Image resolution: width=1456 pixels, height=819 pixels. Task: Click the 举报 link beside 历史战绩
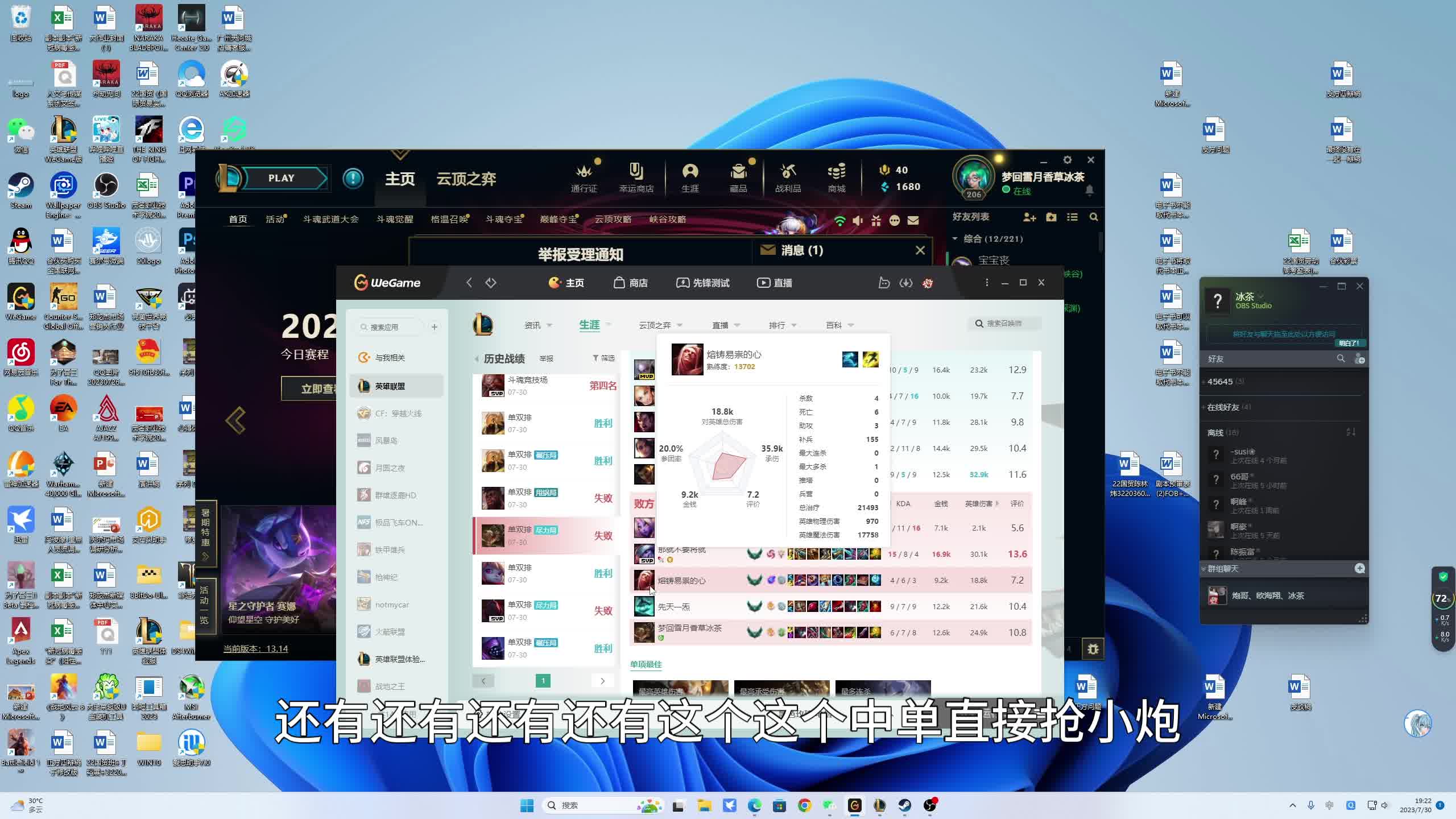tap(547, 359)
